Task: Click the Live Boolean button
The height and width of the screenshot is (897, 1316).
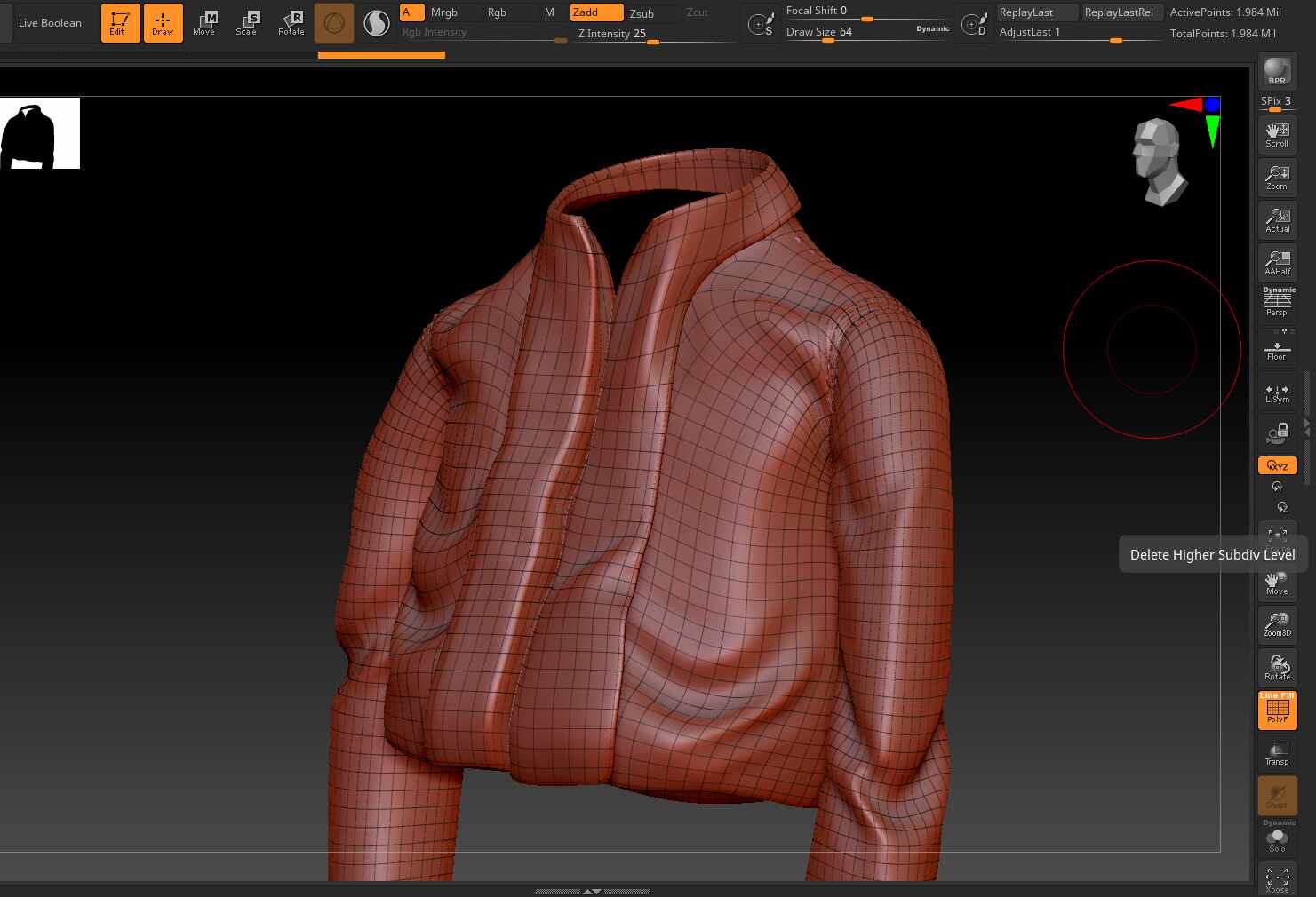Action: click(50, 23)
